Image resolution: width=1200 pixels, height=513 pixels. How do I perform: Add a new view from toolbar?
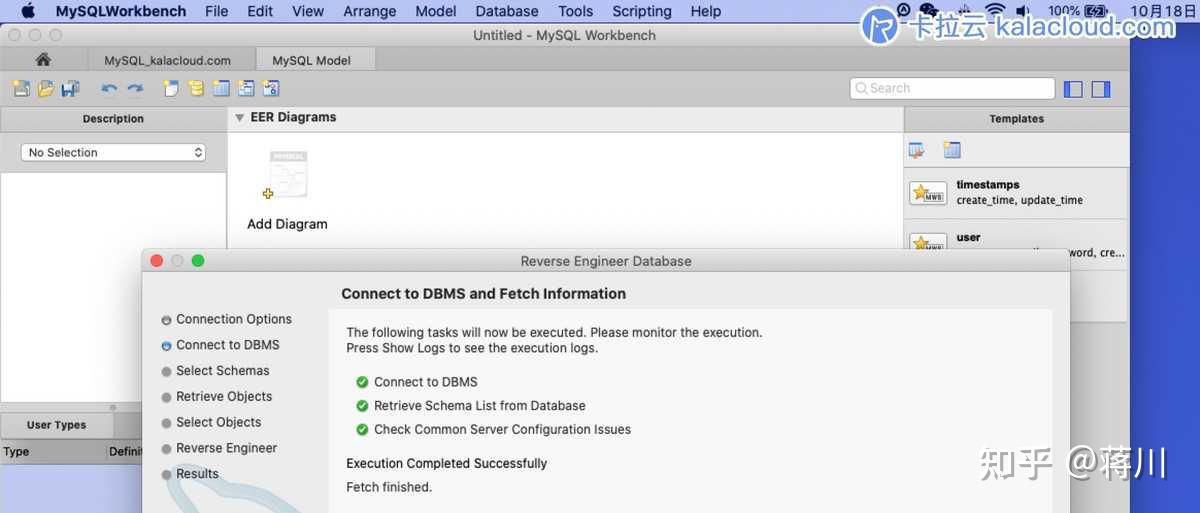click(246, 89)
